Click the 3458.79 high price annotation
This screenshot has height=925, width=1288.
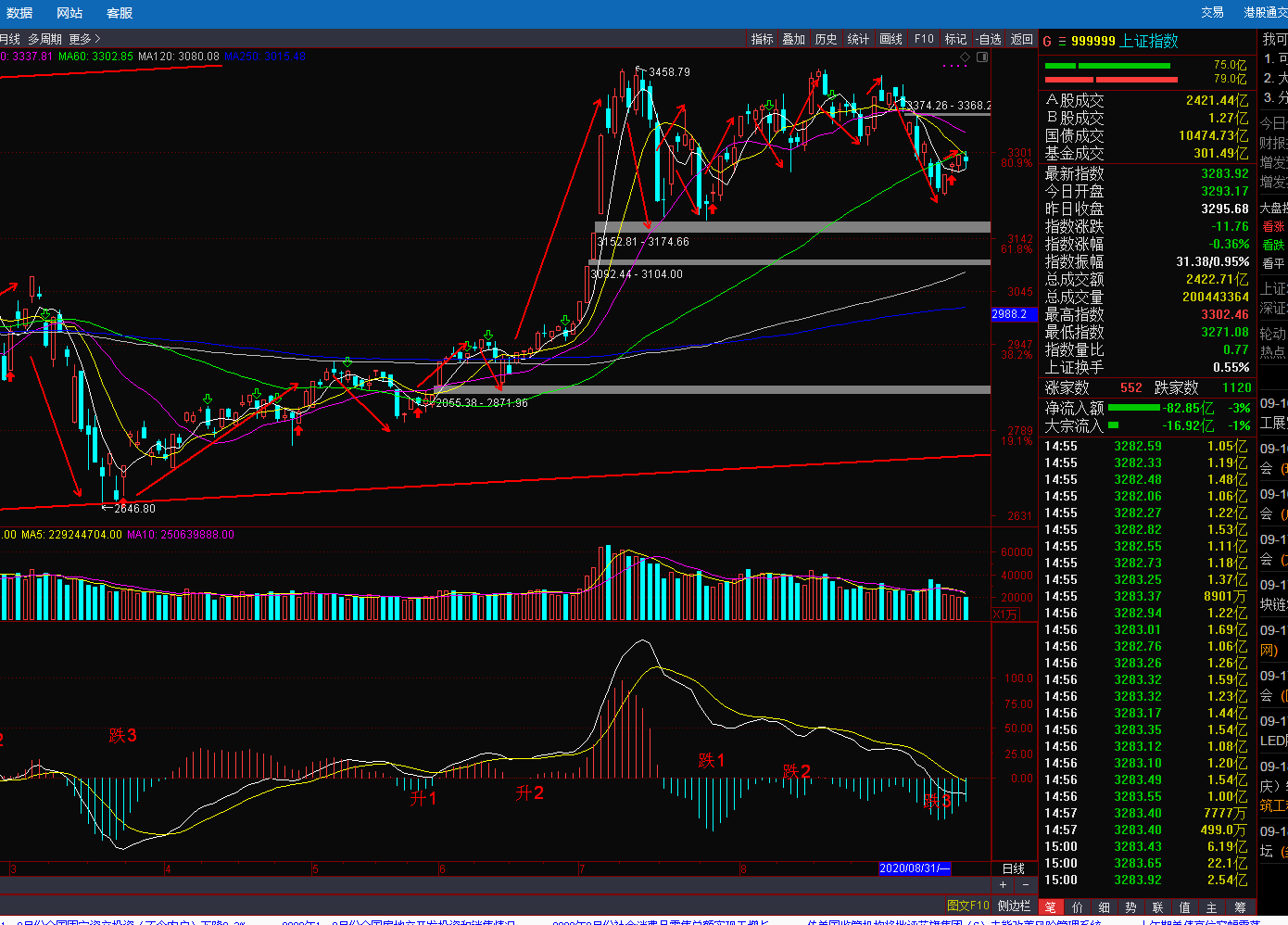point(669,71)
